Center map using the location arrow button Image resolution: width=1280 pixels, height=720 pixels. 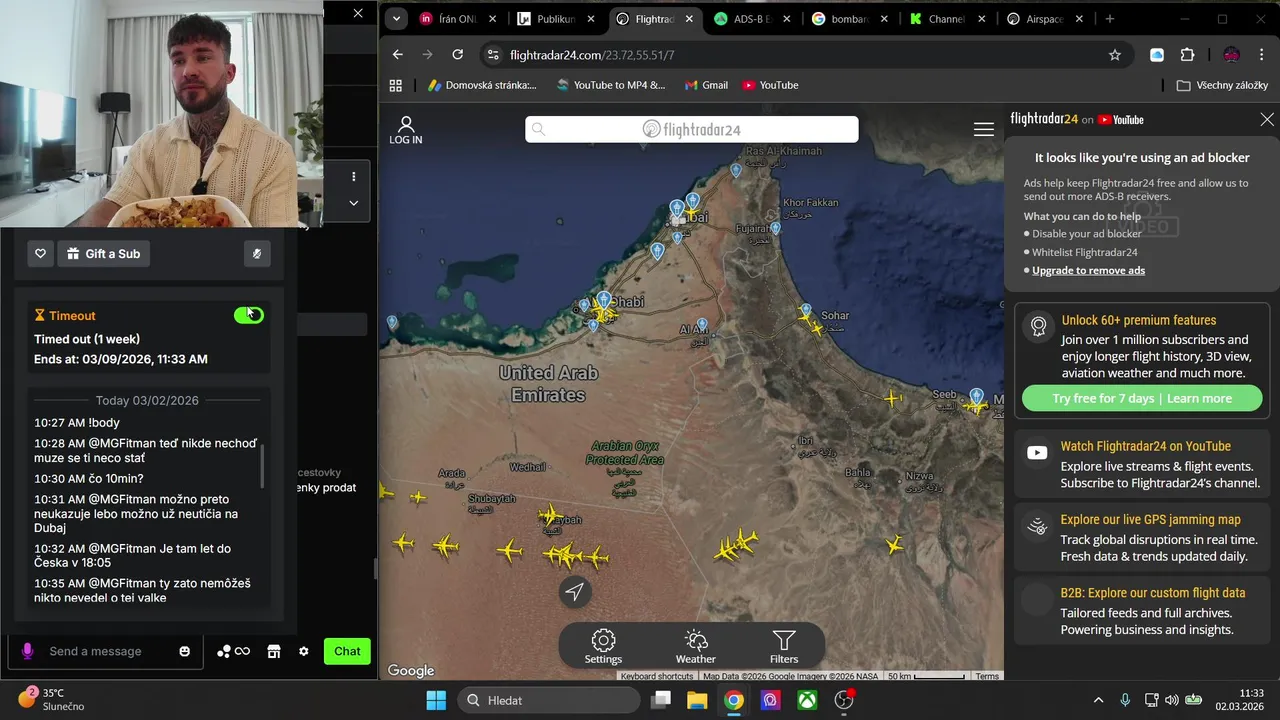[574, 591]
